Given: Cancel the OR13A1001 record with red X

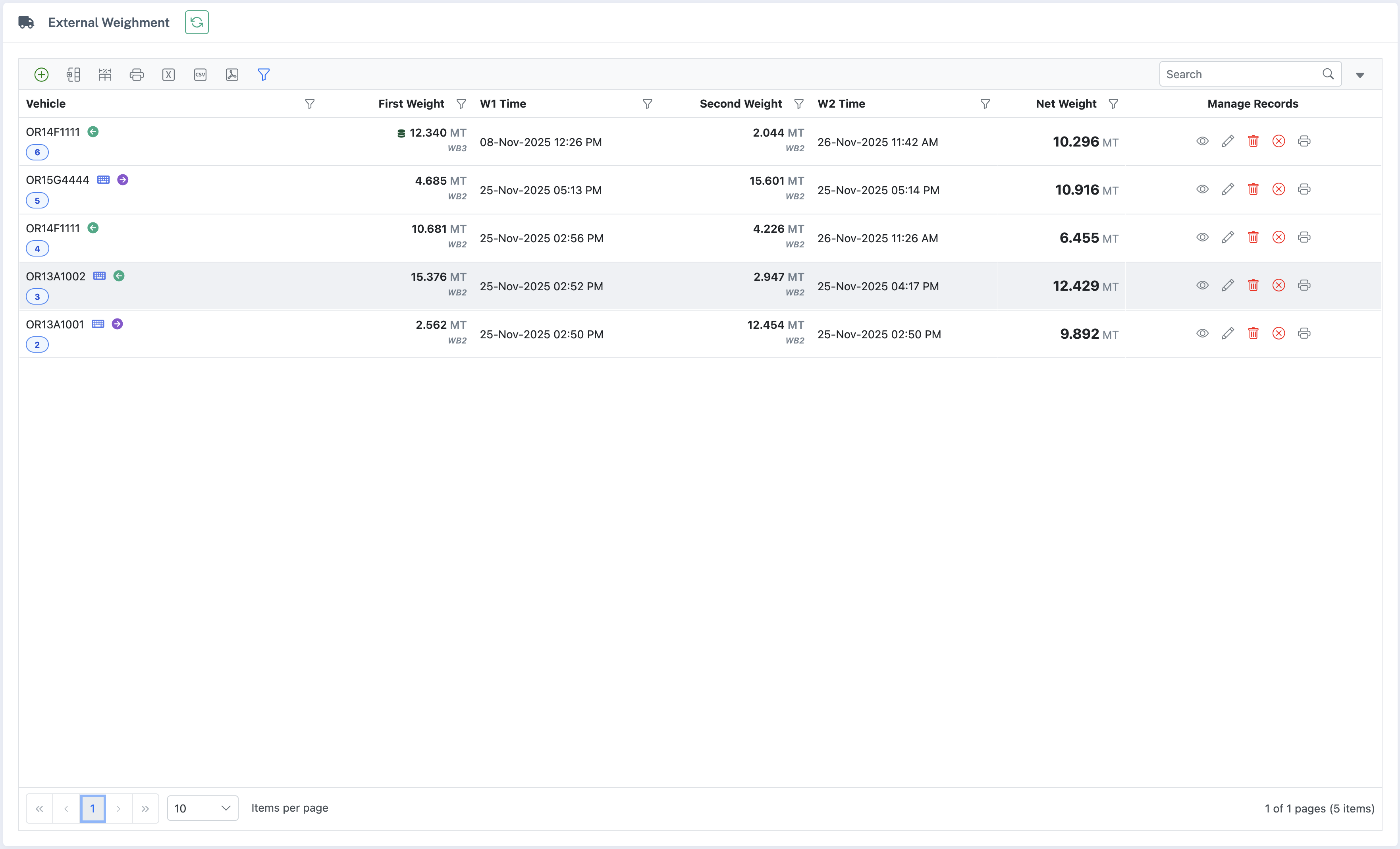Looking at the screenshot, I should (x=1279, y=334).
